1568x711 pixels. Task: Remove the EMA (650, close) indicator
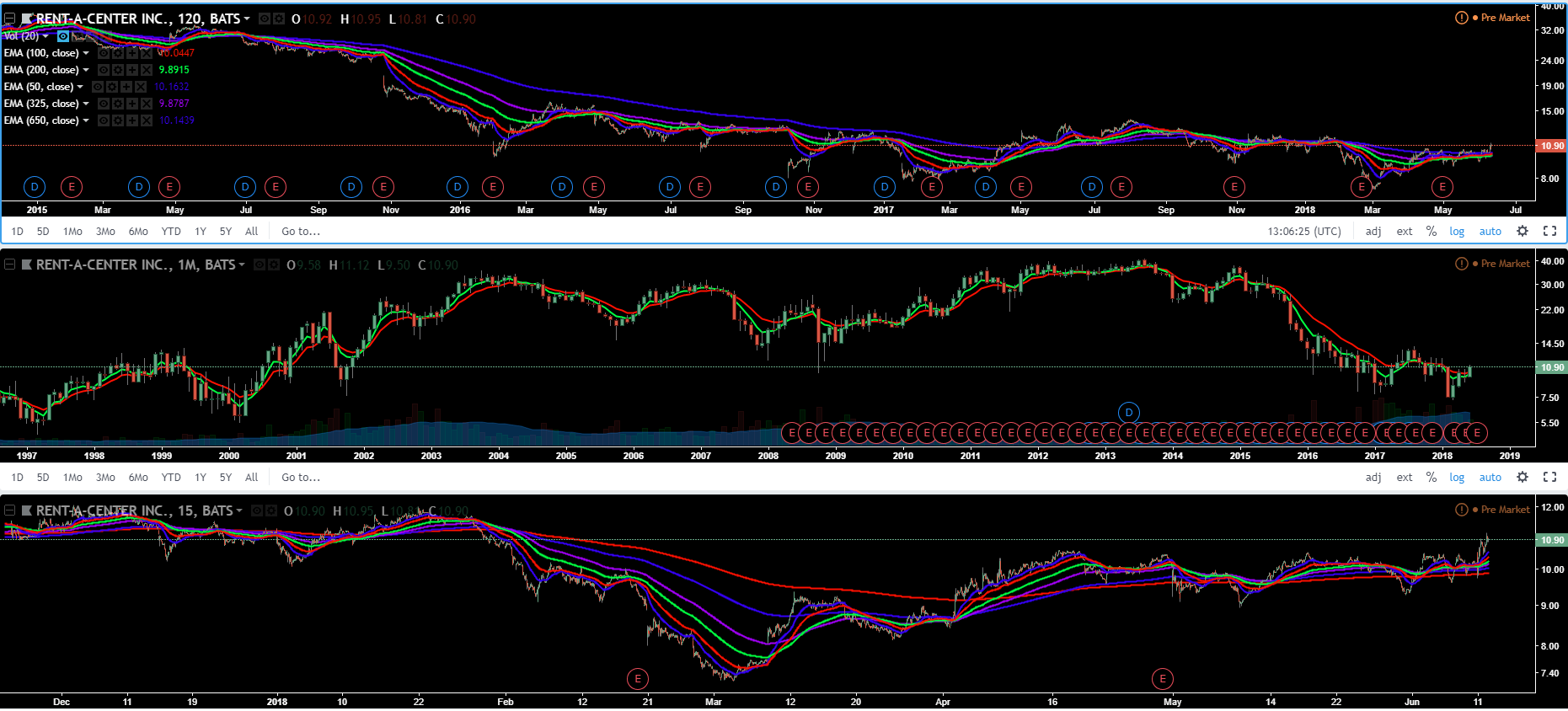pos(147,120)
